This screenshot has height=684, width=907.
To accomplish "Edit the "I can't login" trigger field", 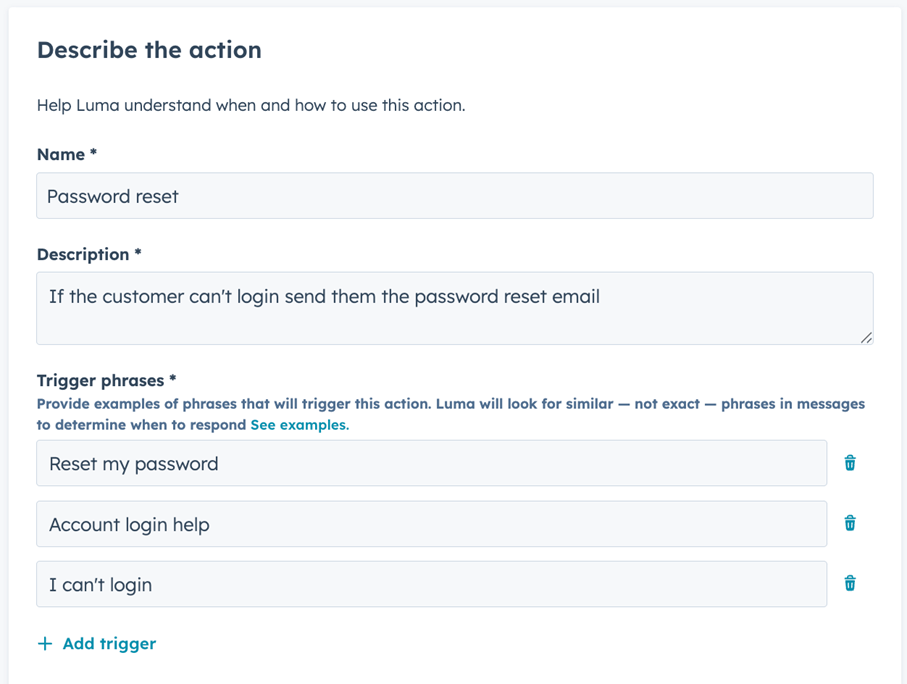I will coord(432,584).
